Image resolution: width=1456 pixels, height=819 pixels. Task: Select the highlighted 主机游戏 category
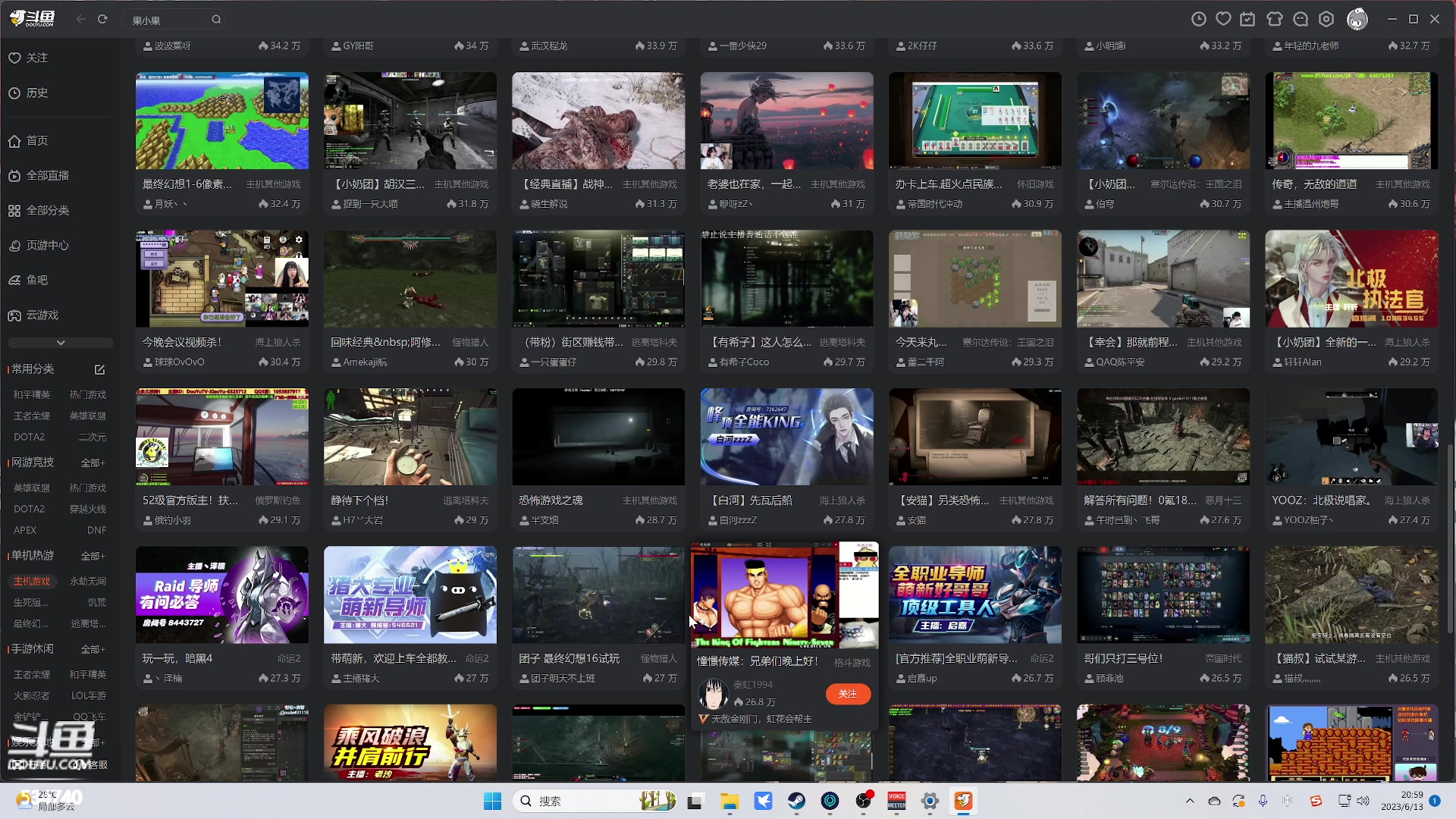[31, 581]
